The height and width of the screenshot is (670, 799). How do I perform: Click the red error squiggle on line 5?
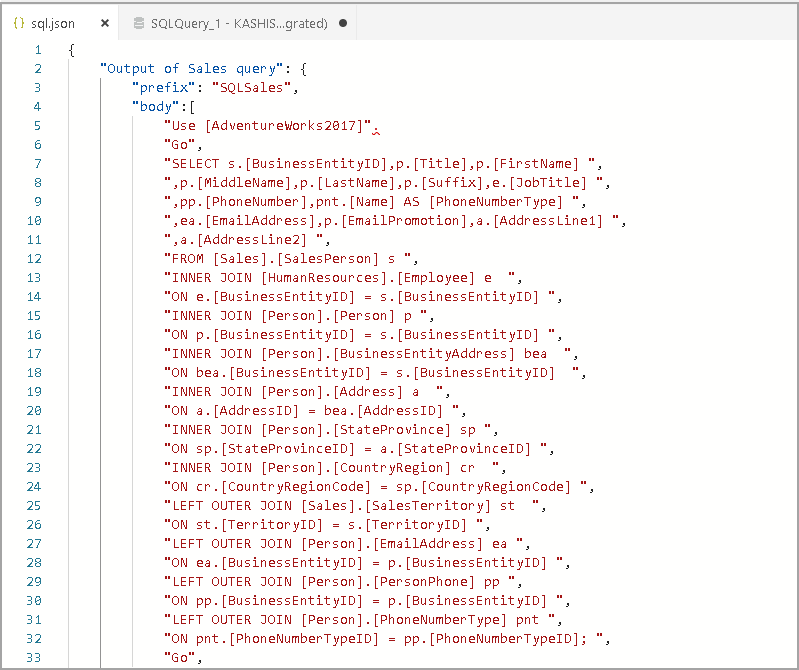pyautogui.click(x=376, y=133)
